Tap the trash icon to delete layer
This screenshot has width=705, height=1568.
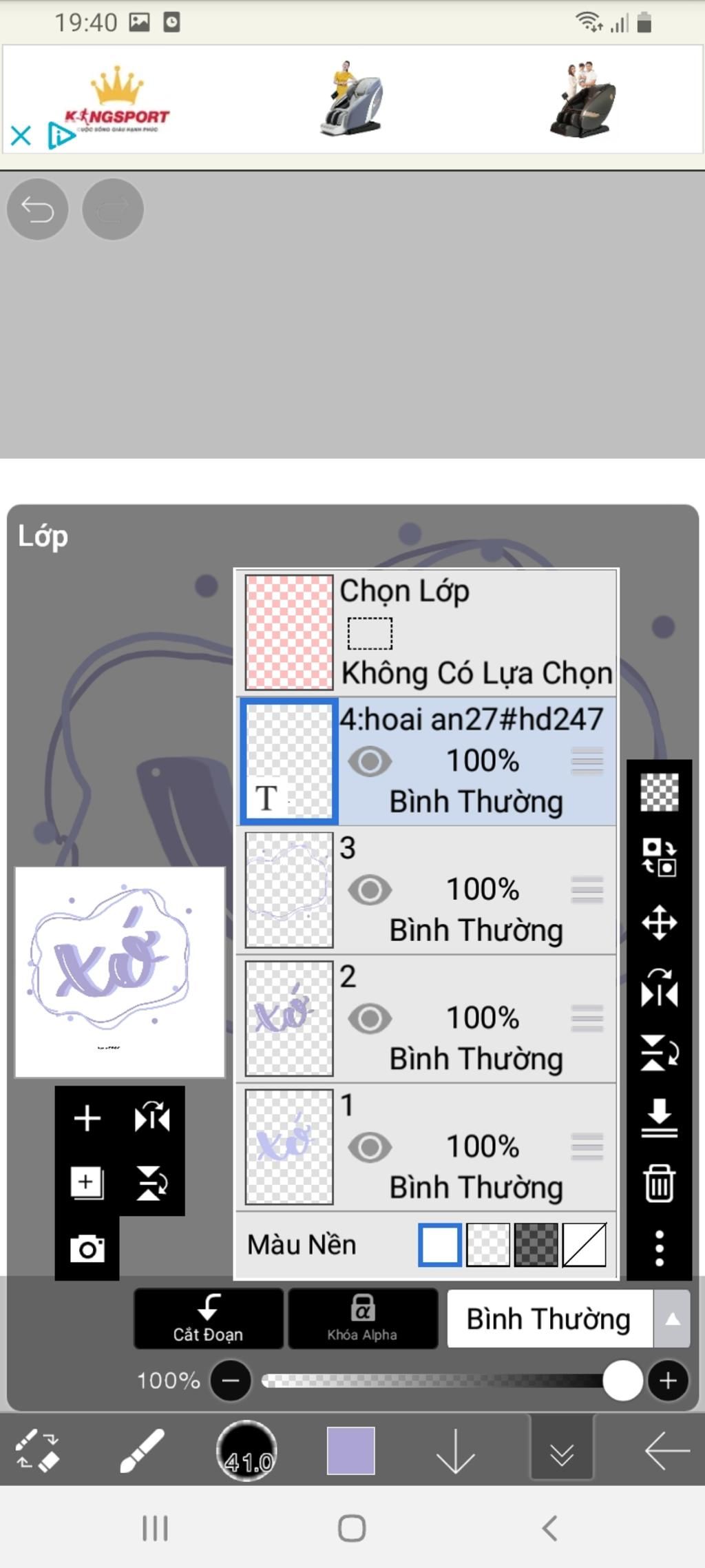coord(659,1183)
